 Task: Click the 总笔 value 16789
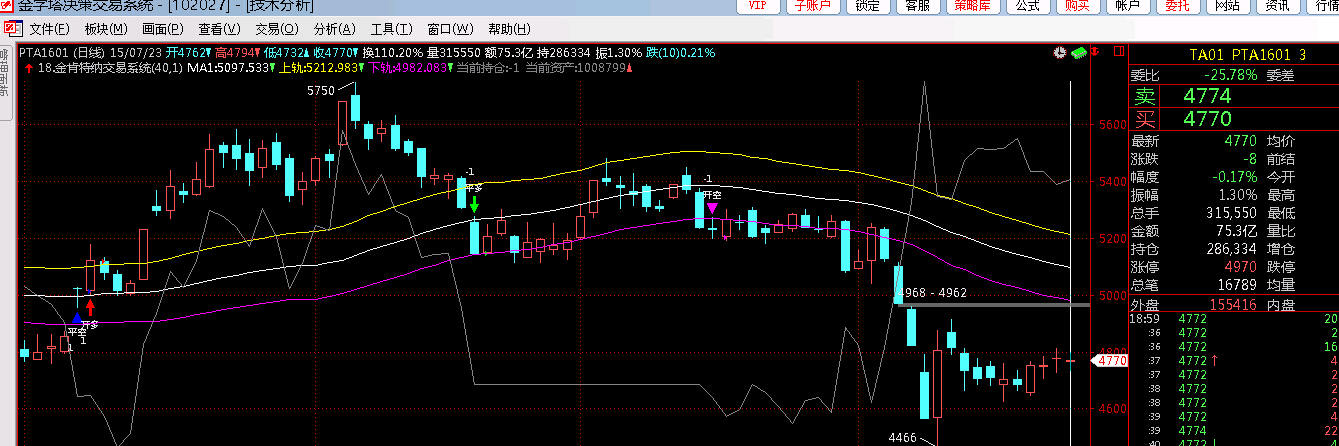1237,285
